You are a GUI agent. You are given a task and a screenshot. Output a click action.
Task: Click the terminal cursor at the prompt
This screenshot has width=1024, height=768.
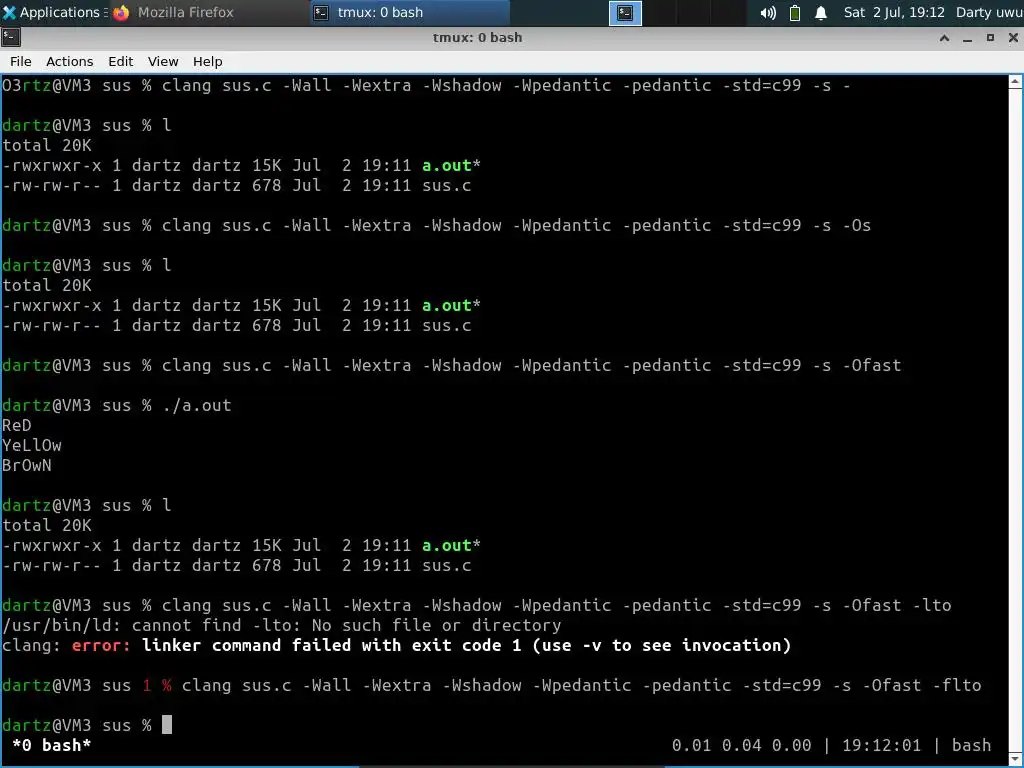(167, 725)
